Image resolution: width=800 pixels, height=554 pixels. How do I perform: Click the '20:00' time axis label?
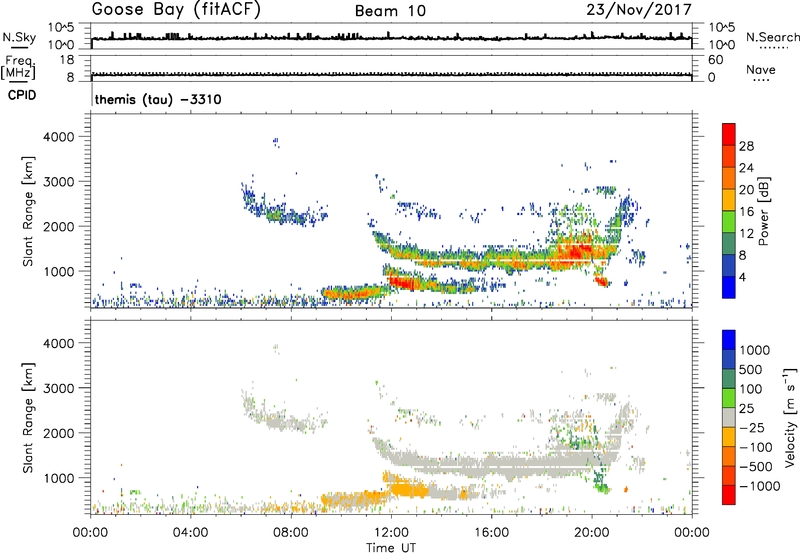(x=592, y=533)
